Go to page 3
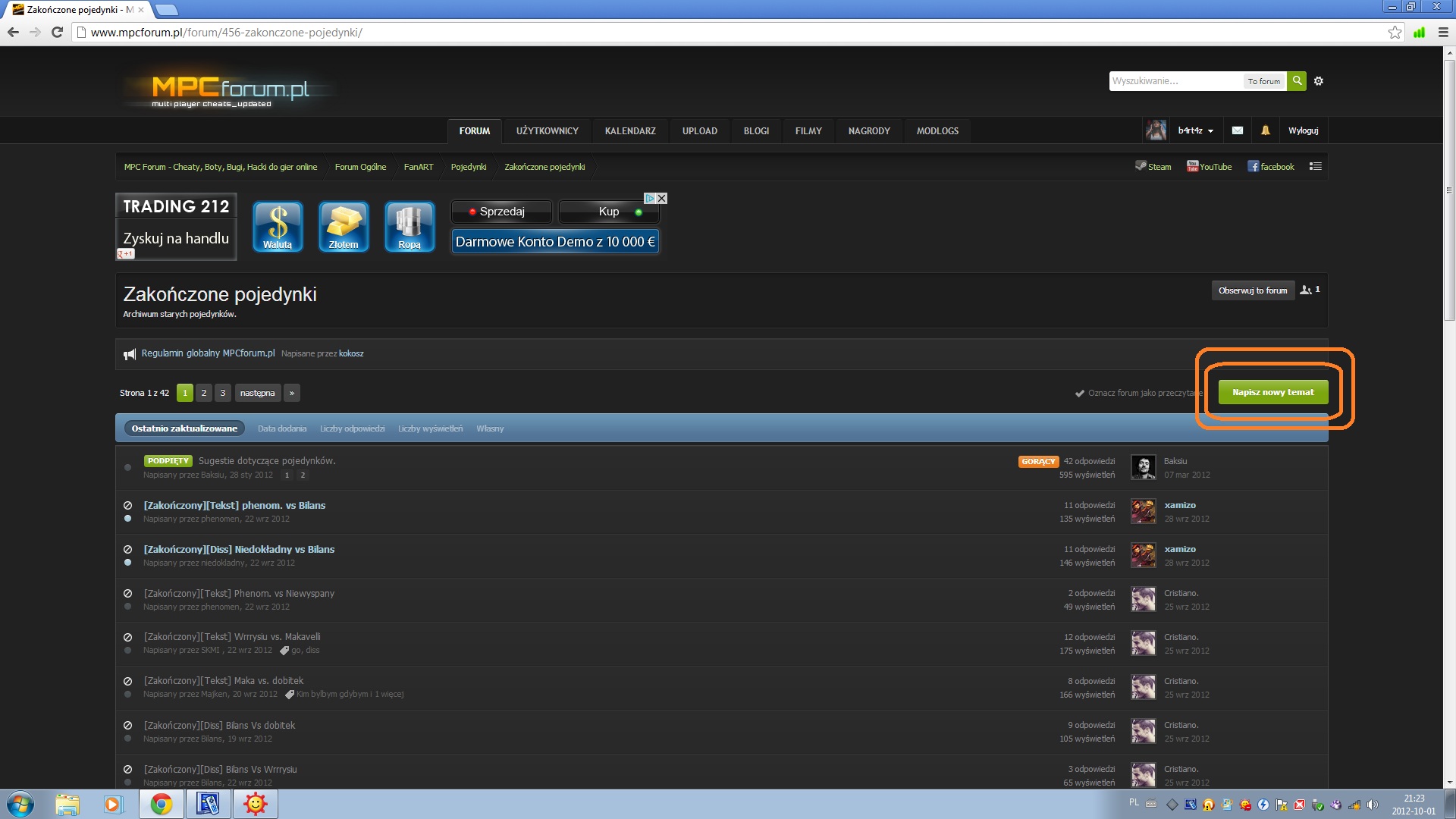 [x=223, y=393]
